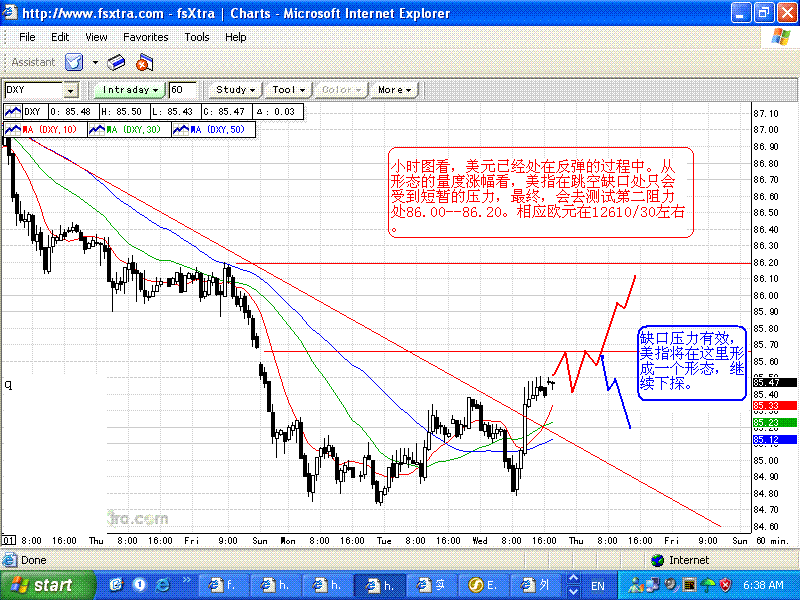Open the File menu

27,37
